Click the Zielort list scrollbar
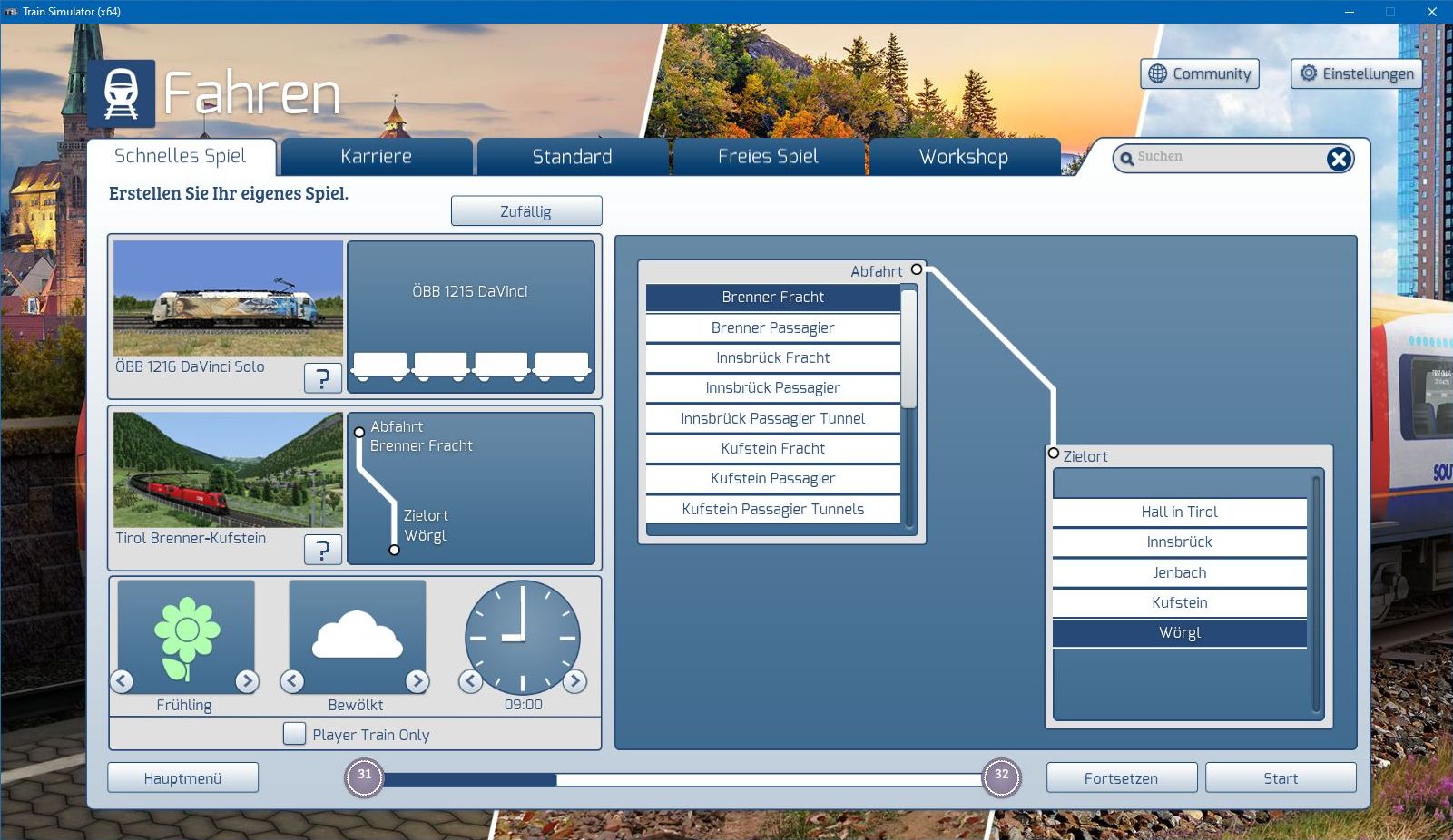The image size is (1453, 840). 1316,594
